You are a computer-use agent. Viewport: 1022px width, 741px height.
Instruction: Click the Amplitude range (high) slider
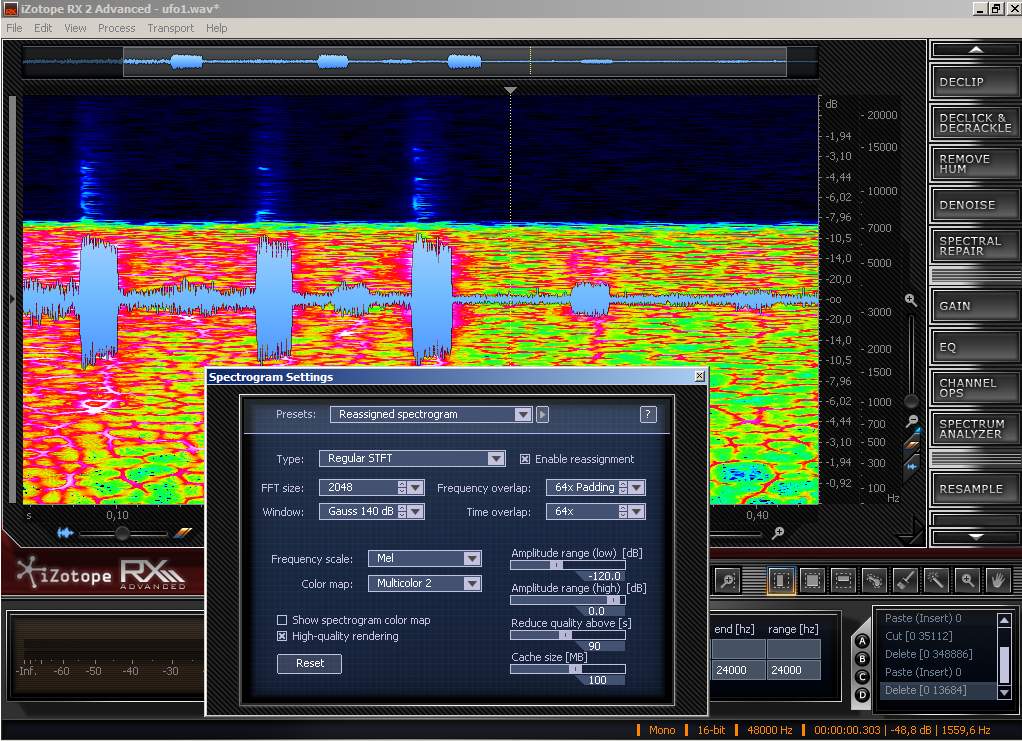pyautogui.click(x=568, y=600)
